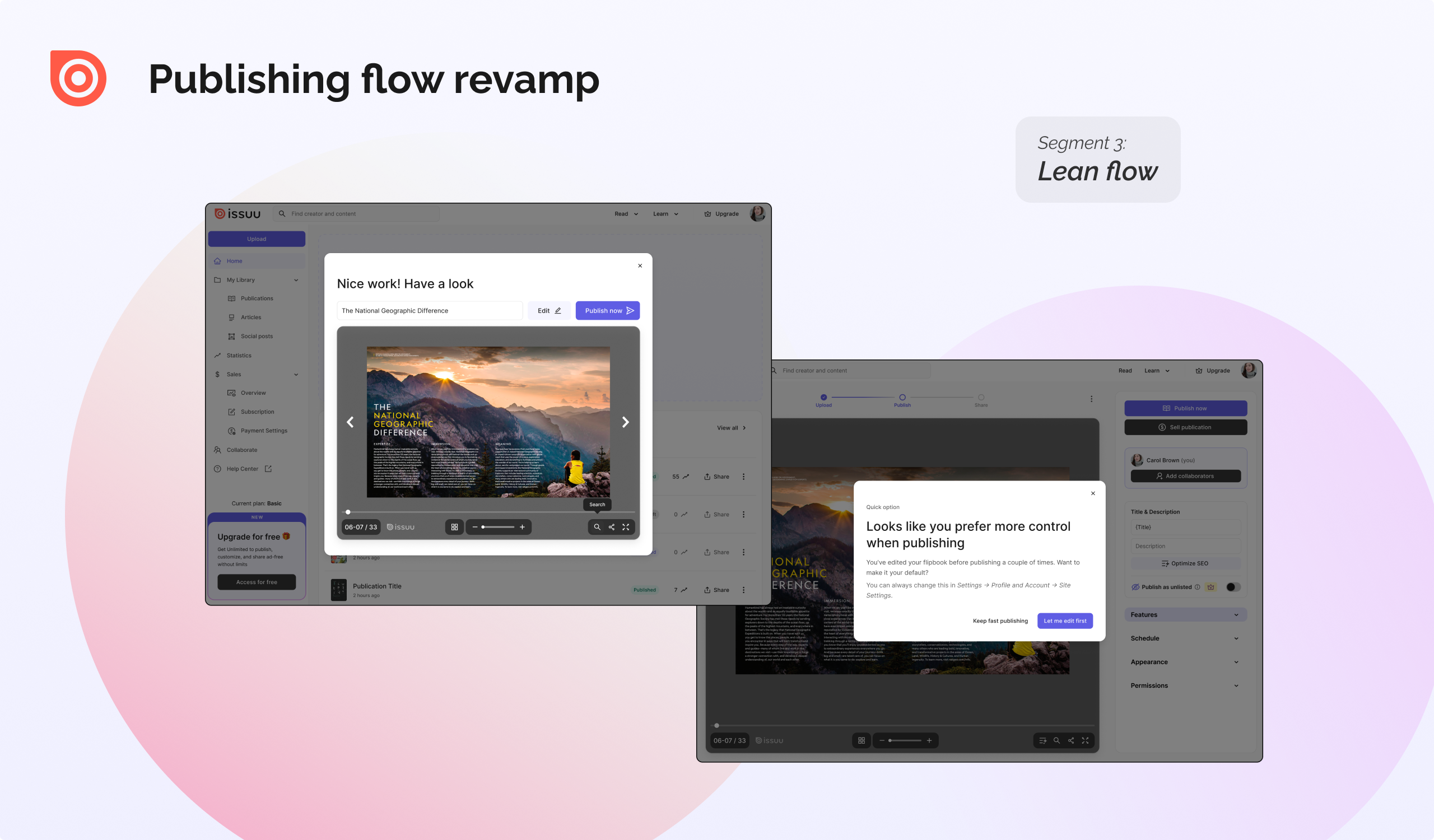Expand the Features section in the right panel
1434x840 pixels.
[1185, 615]
